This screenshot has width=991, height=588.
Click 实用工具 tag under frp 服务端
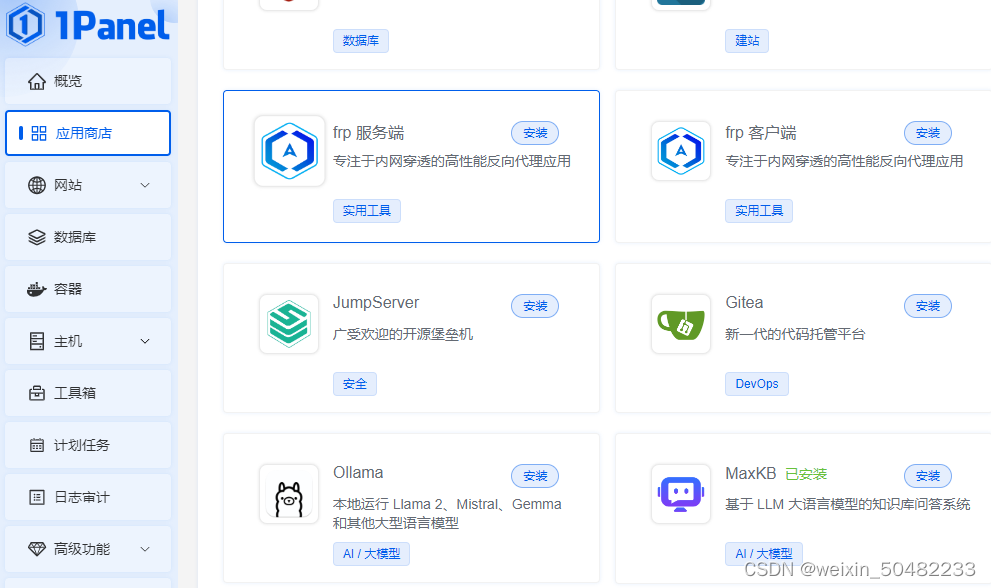(x=367, y=211)
